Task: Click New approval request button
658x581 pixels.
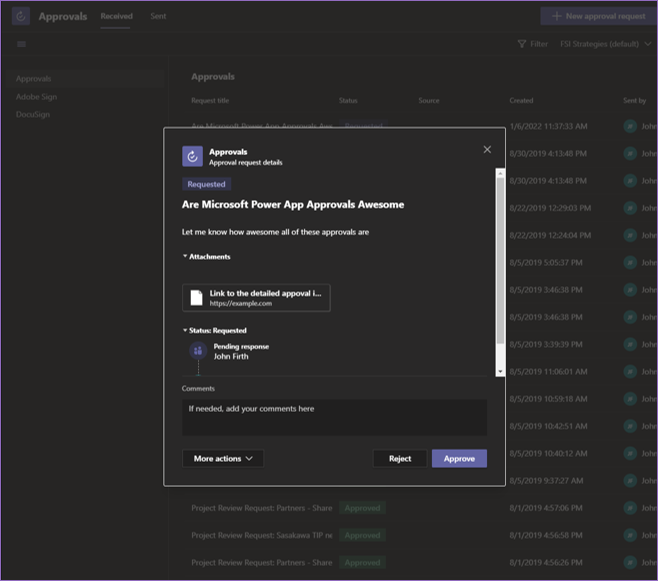Action: click(x=598, y=16)
